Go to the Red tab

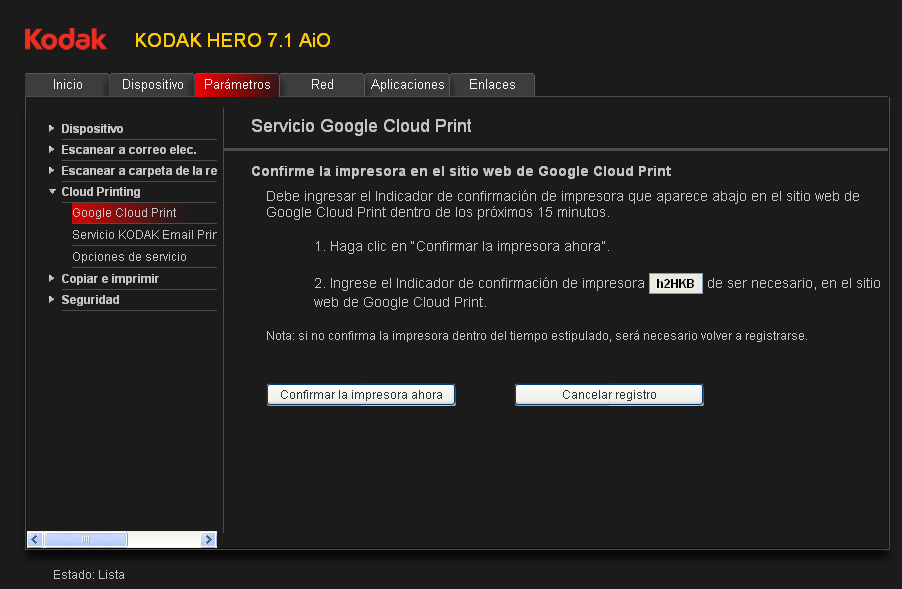(322, 85)
